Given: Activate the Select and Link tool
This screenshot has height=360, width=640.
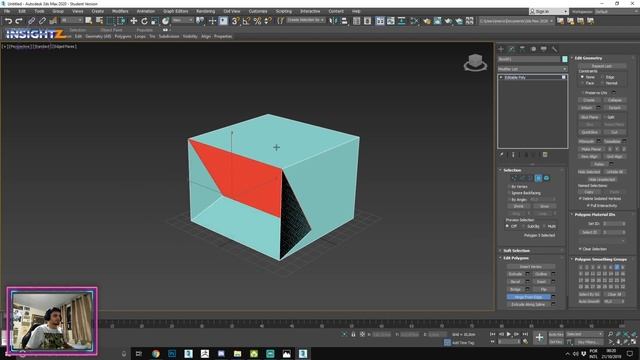Looking at the screenshot, I should pyautogui.click(x=31, y=21).
